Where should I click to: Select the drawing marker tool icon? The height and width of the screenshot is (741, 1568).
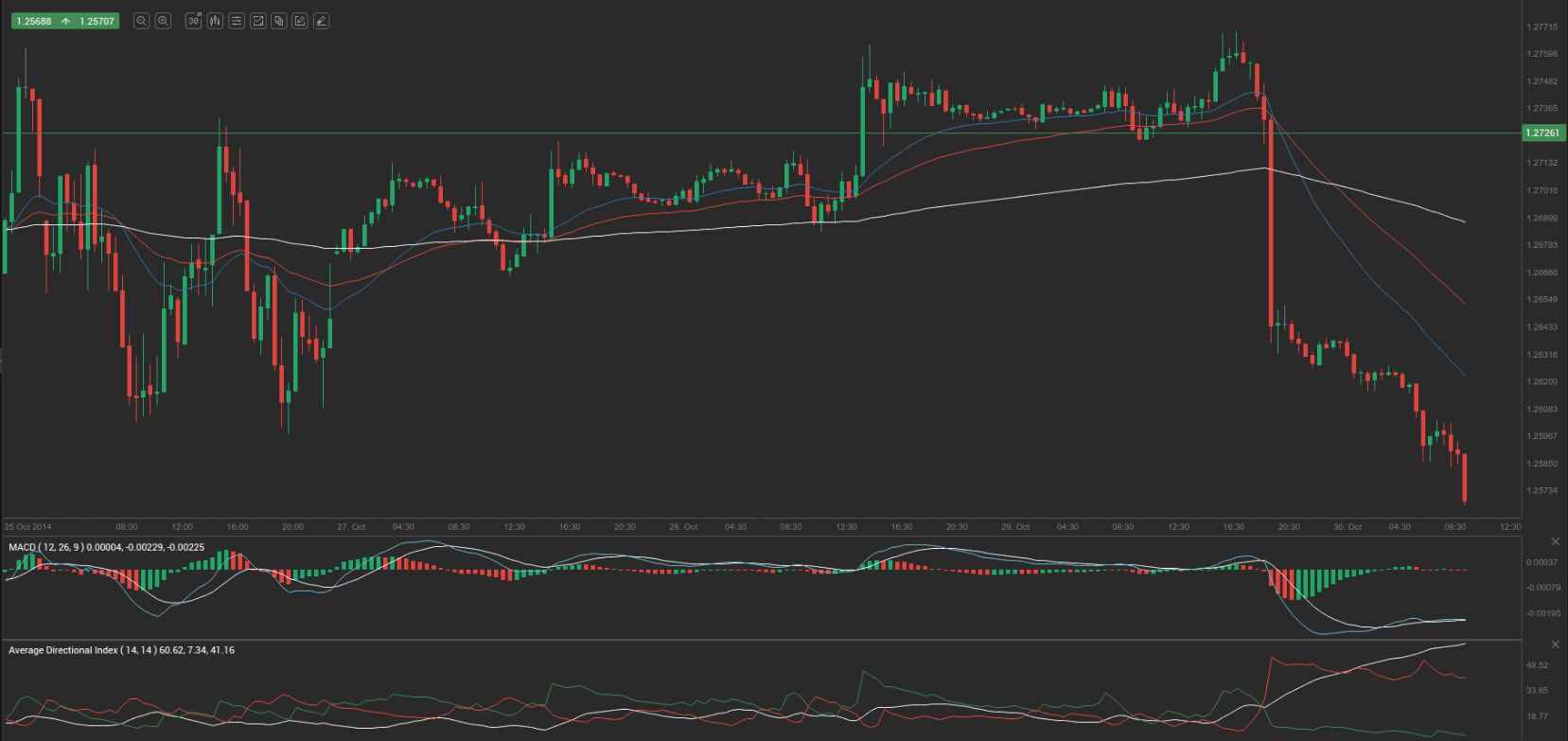point(322,21)
